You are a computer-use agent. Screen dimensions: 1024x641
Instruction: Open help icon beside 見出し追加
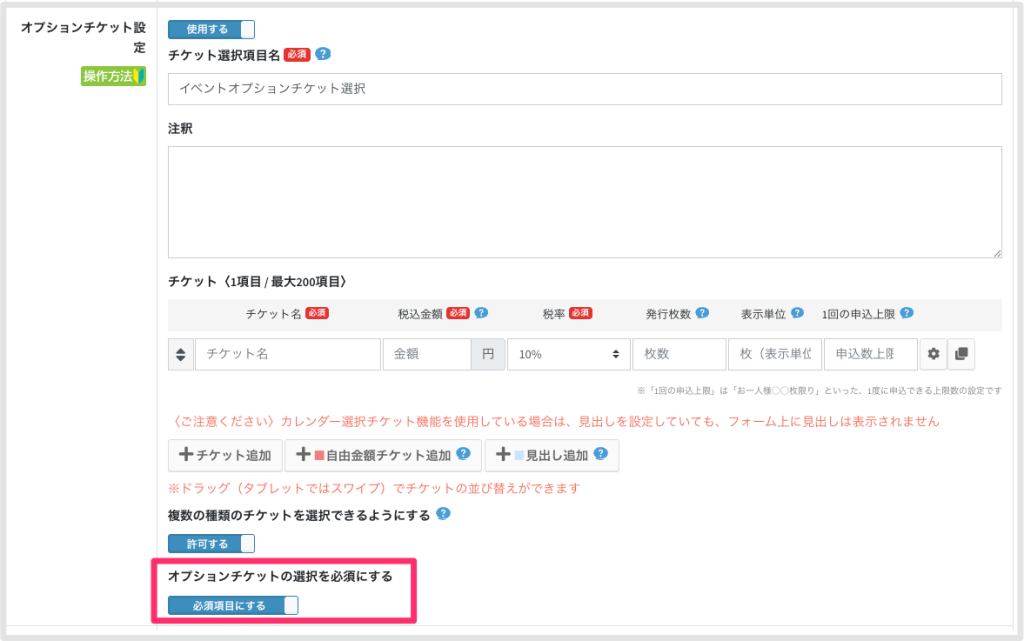pyautogui.click(x=601, y=454)
